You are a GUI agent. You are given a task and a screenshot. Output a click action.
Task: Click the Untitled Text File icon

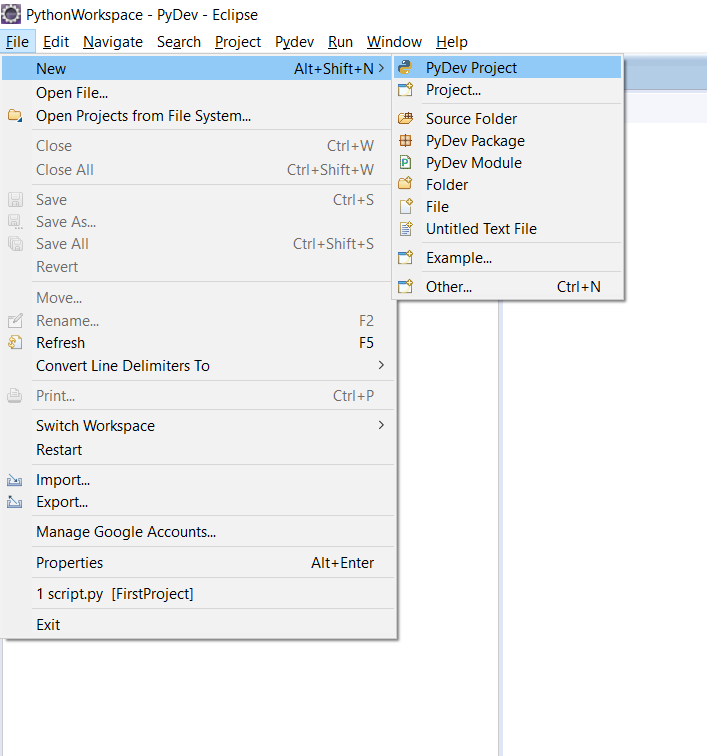(405, 229)
